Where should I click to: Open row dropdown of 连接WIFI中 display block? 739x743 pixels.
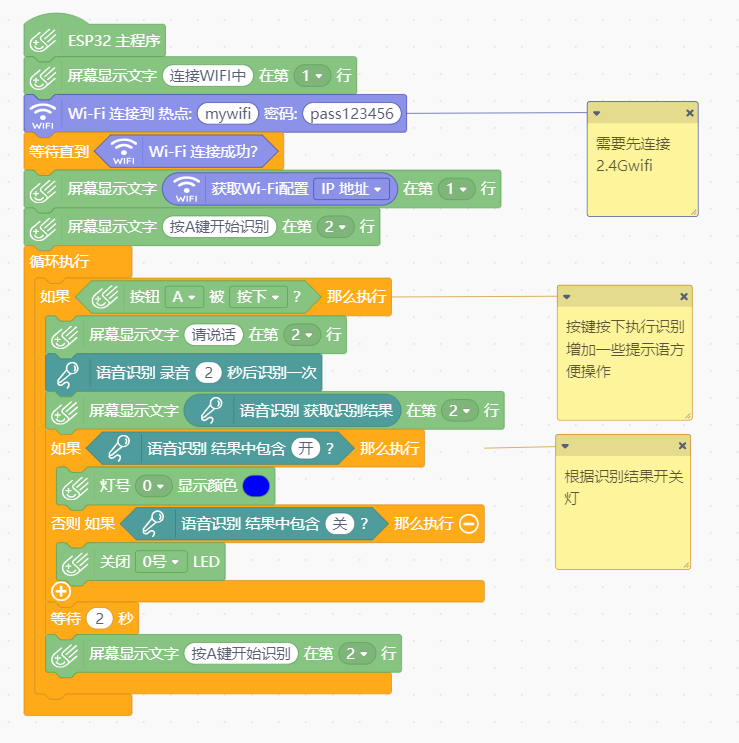point(312,76)
